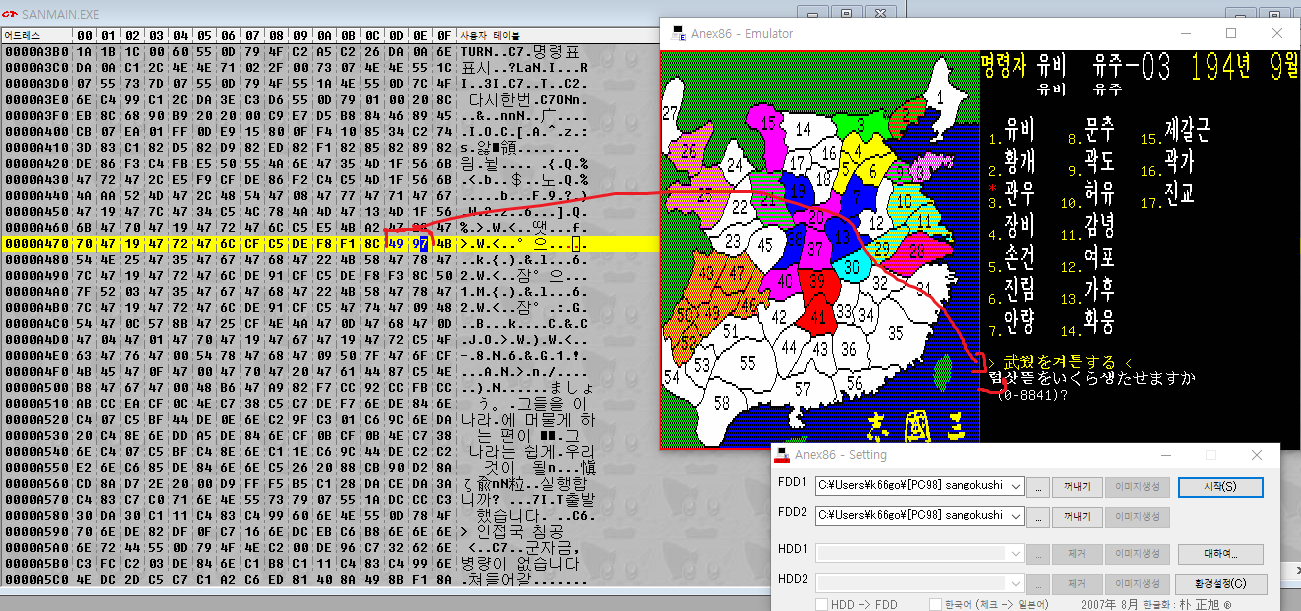Screen dimensions: 1301x611
Task: Click the Anex86 Setting window title icon
Action: [782, 455]
